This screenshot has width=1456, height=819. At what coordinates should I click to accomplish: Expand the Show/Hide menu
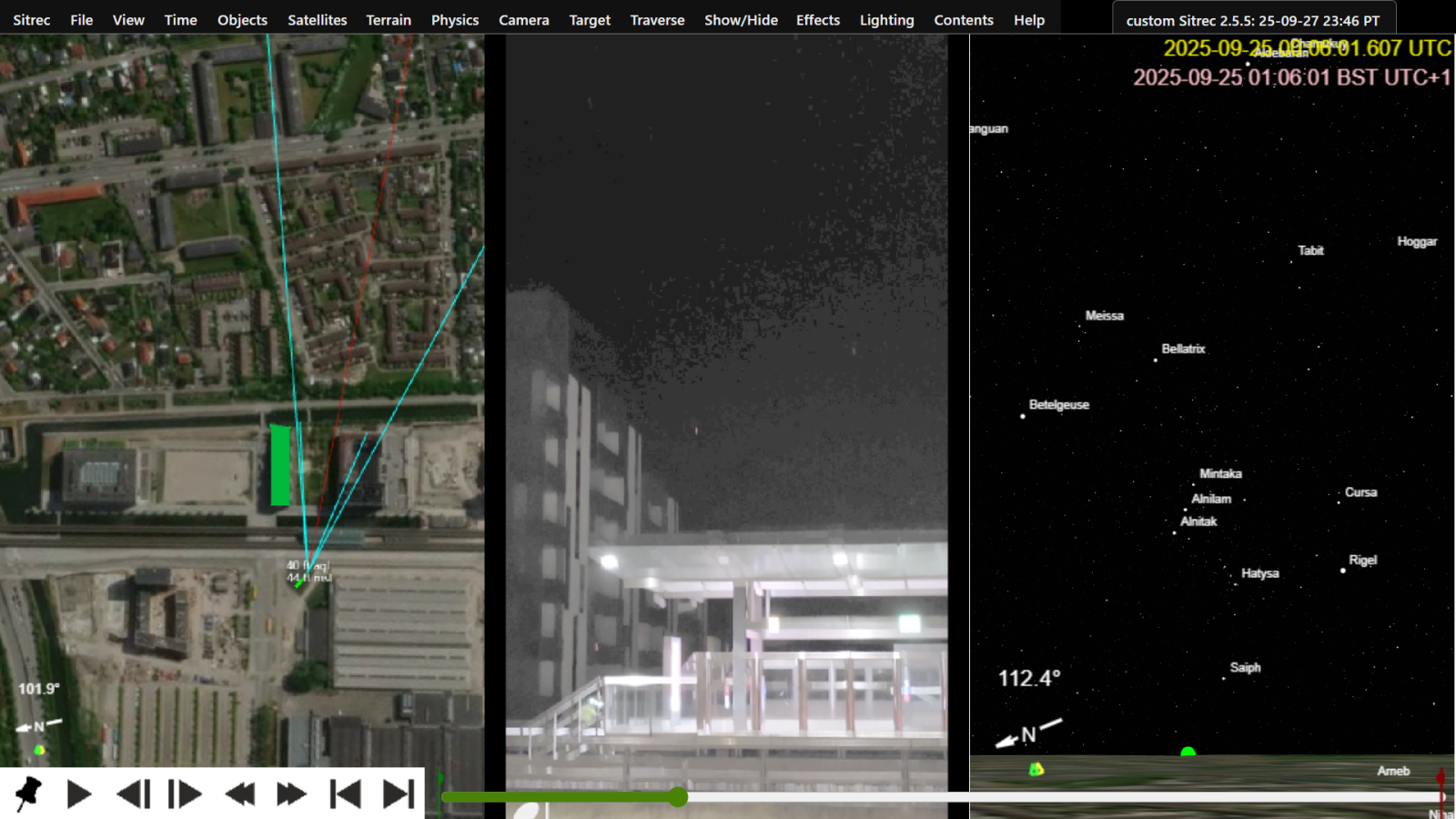pyautogui.click(x=741, y=20)
